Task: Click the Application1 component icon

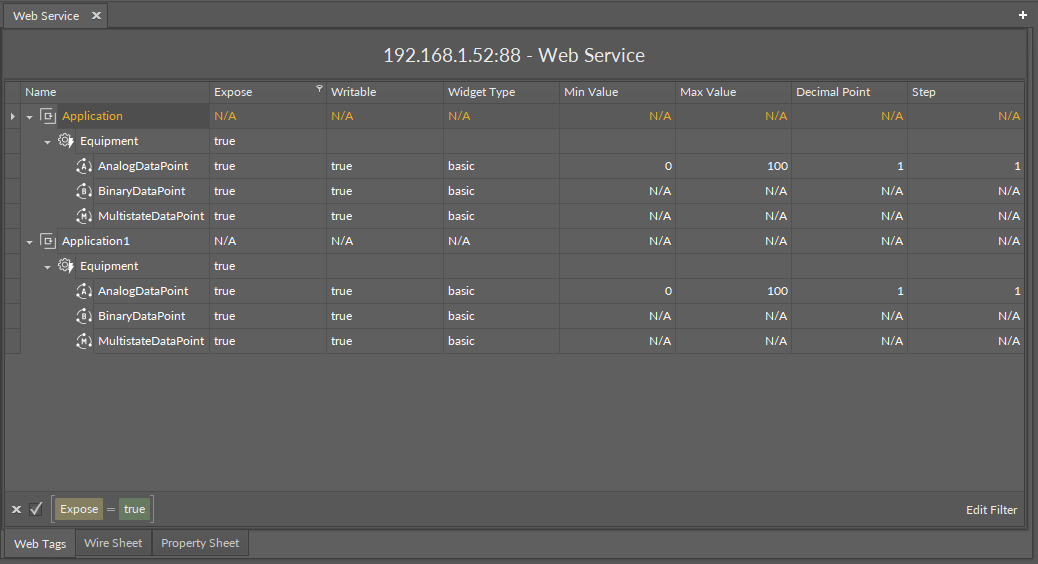Action: click(47, 241)
